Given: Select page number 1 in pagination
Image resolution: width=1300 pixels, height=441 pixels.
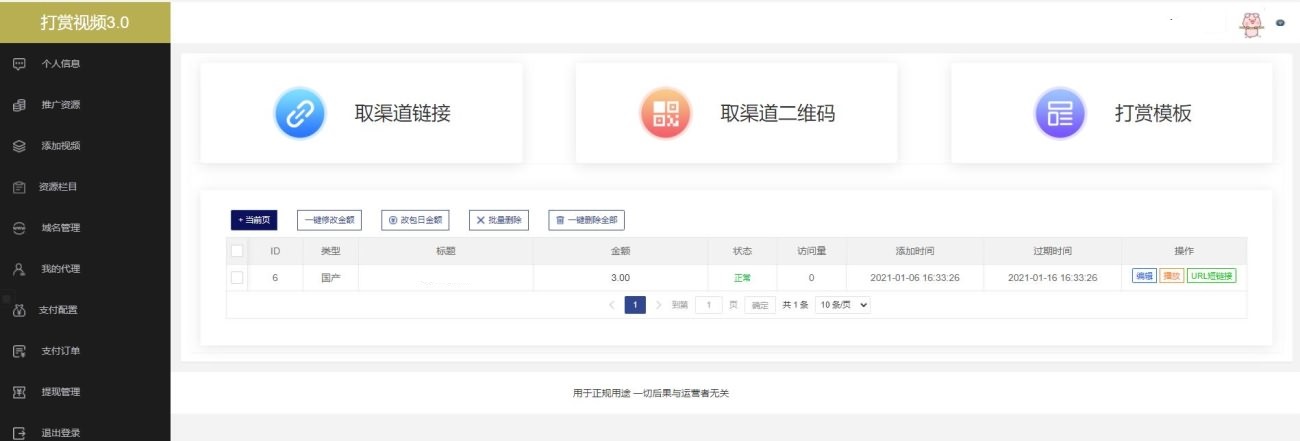Looking at the screenshot, I should [635, 305].
